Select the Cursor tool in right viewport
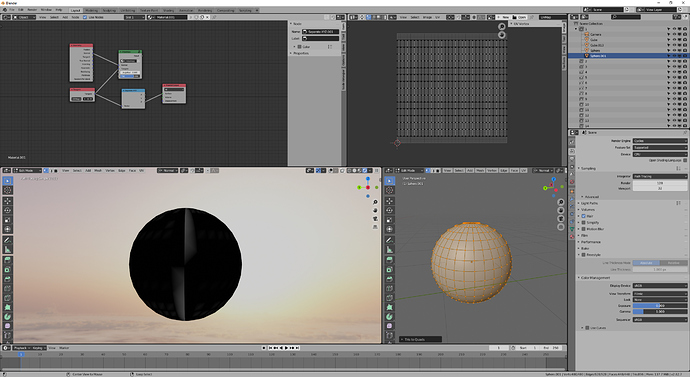 (x=389, y=190)
